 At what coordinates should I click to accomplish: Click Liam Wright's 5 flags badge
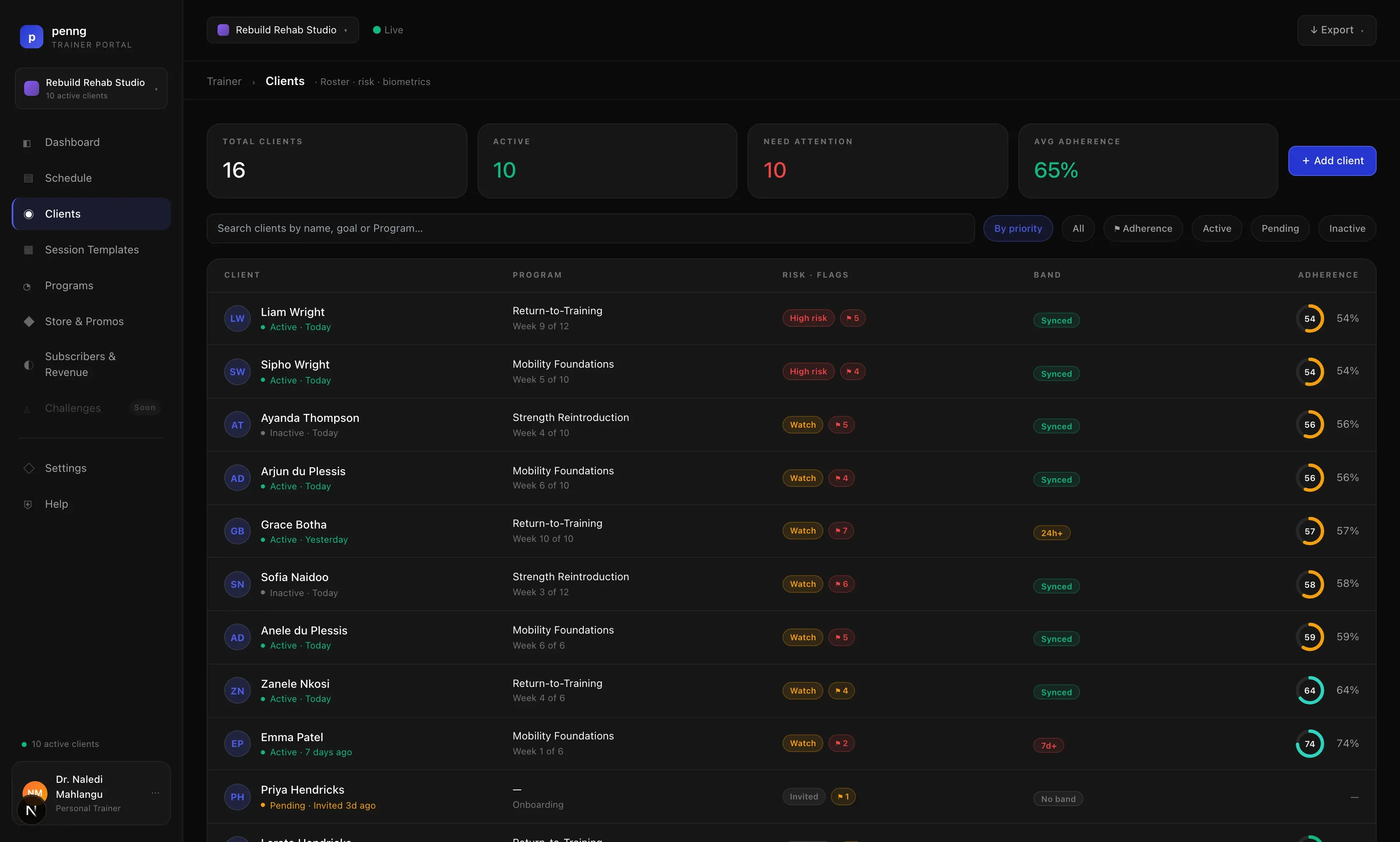point(852,318)
